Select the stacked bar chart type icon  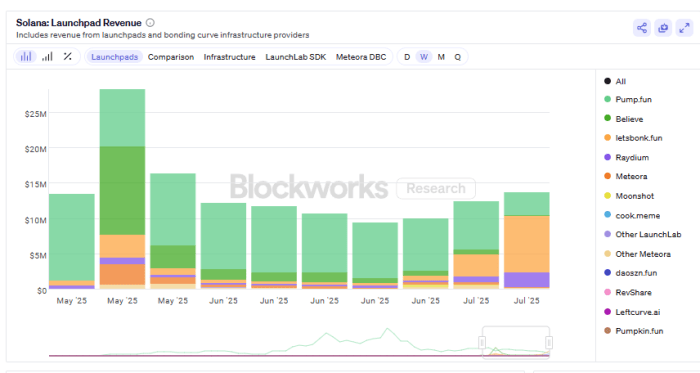(26, 57)
